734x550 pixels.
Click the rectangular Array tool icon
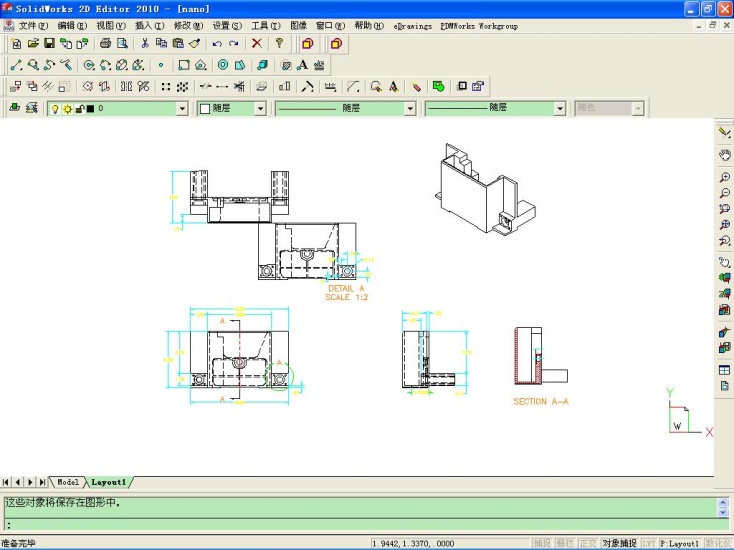[x=166, y=87]
